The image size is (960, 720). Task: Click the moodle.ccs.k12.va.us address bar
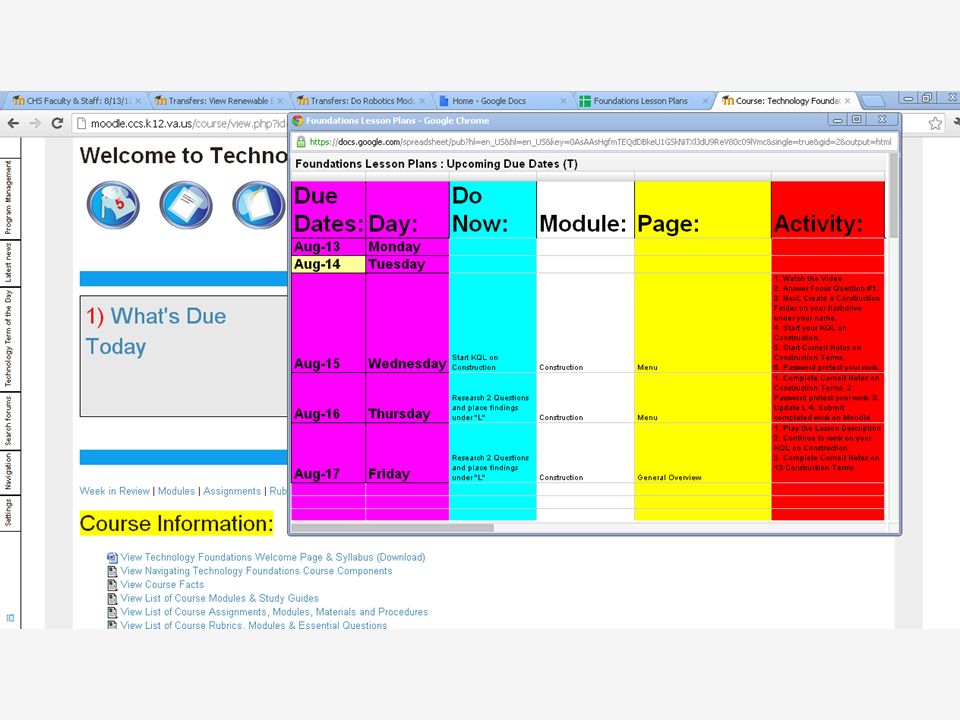[181, 124]
